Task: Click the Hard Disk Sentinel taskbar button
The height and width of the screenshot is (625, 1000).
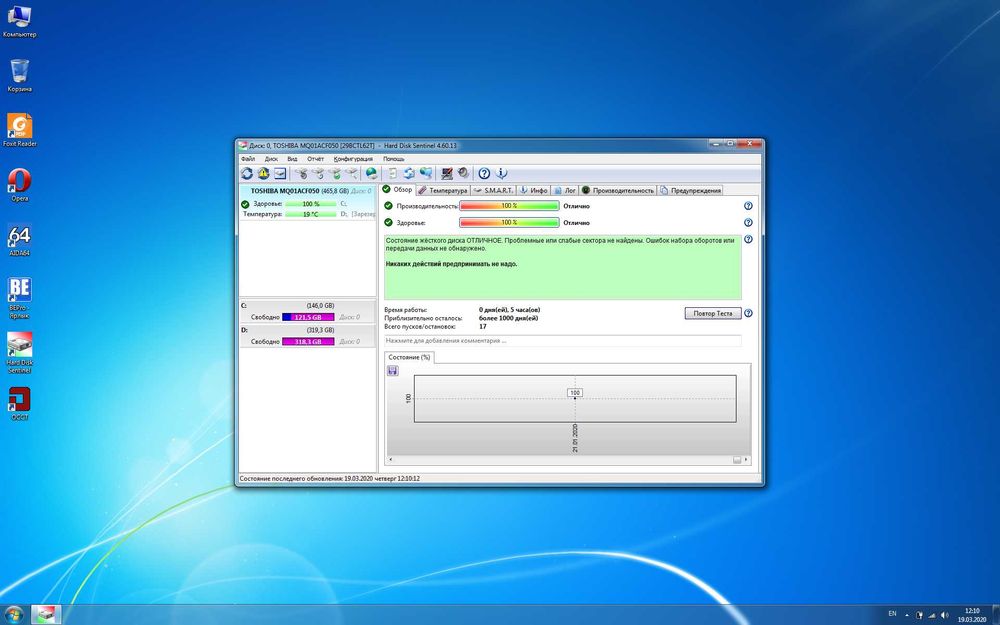Action: click(x=45, y=615)
